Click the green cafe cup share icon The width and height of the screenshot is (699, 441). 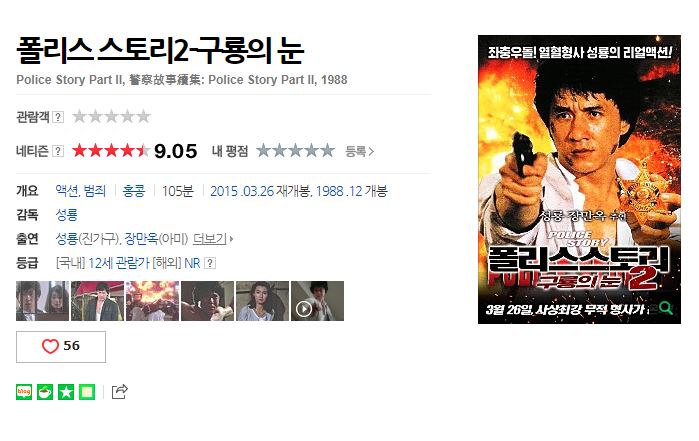[45, 392]
